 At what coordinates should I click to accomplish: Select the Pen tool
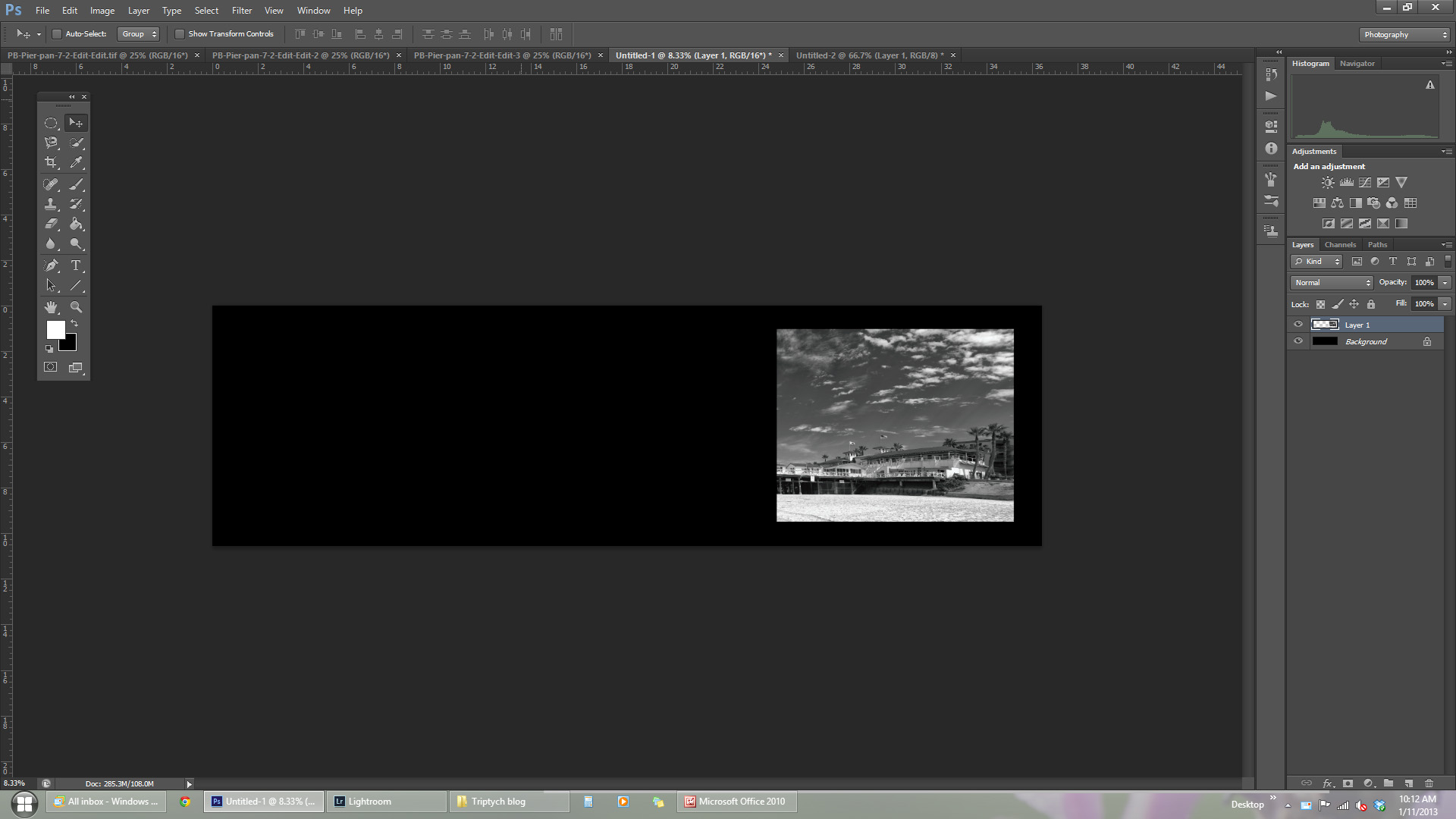51,265
